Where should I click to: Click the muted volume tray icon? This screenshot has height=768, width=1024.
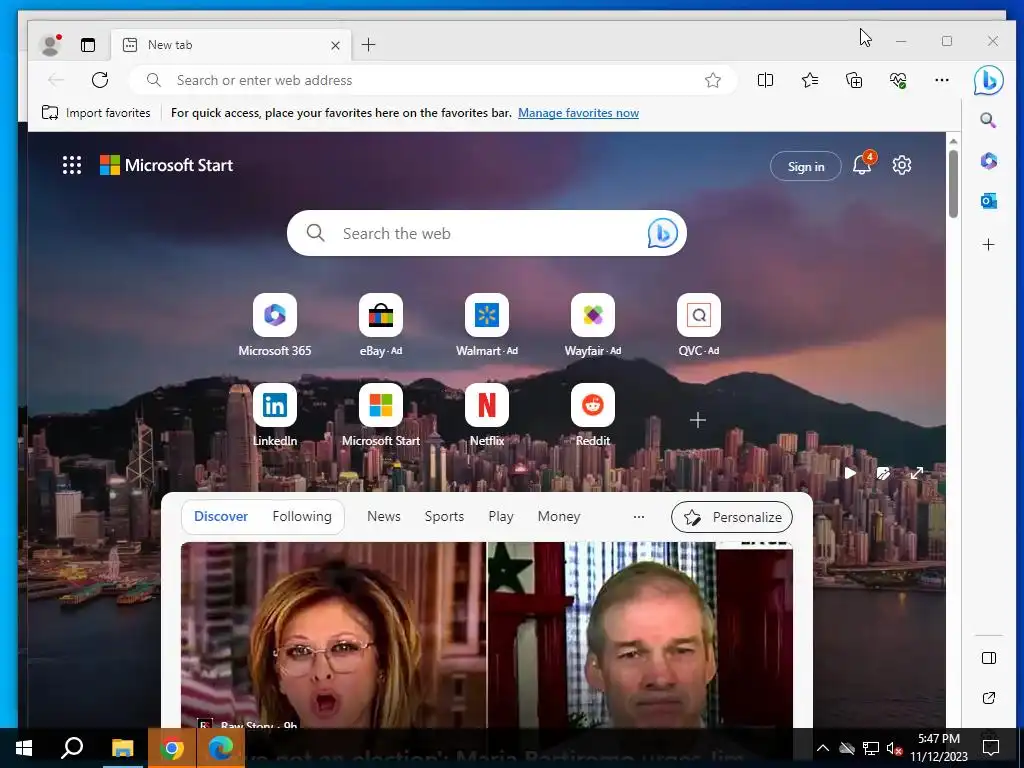[894, 748]
